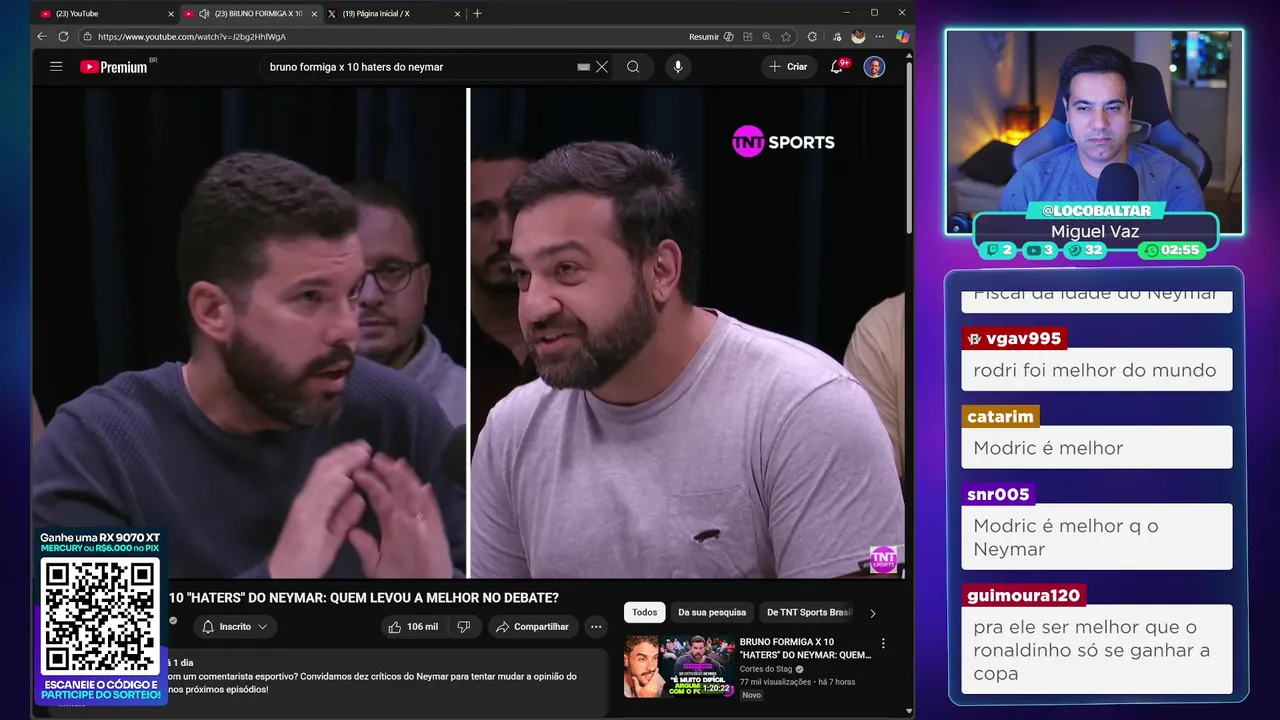Open TNT Sports channel watermark in video
This screenshot has height=720, width=1280.
click(883, 559)
